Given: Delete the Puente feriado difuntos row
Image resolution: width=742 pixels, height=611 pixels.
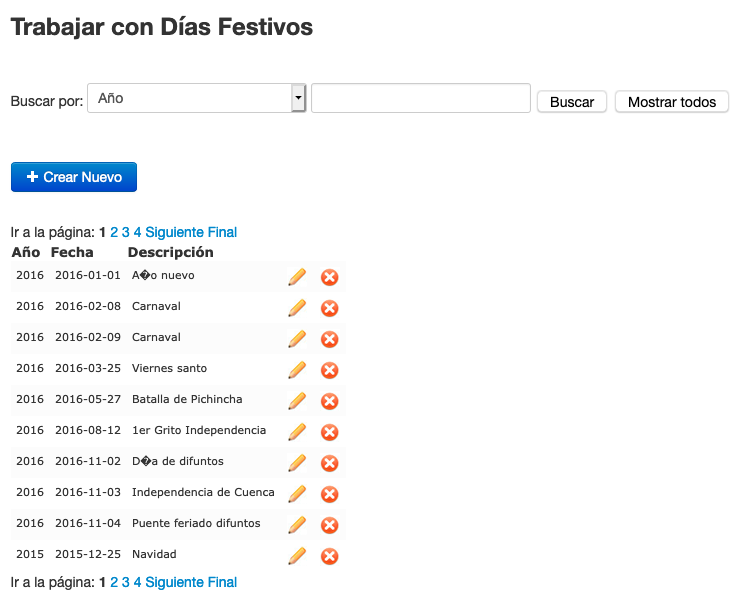Looking at the screenshot, I should point(329,525).
